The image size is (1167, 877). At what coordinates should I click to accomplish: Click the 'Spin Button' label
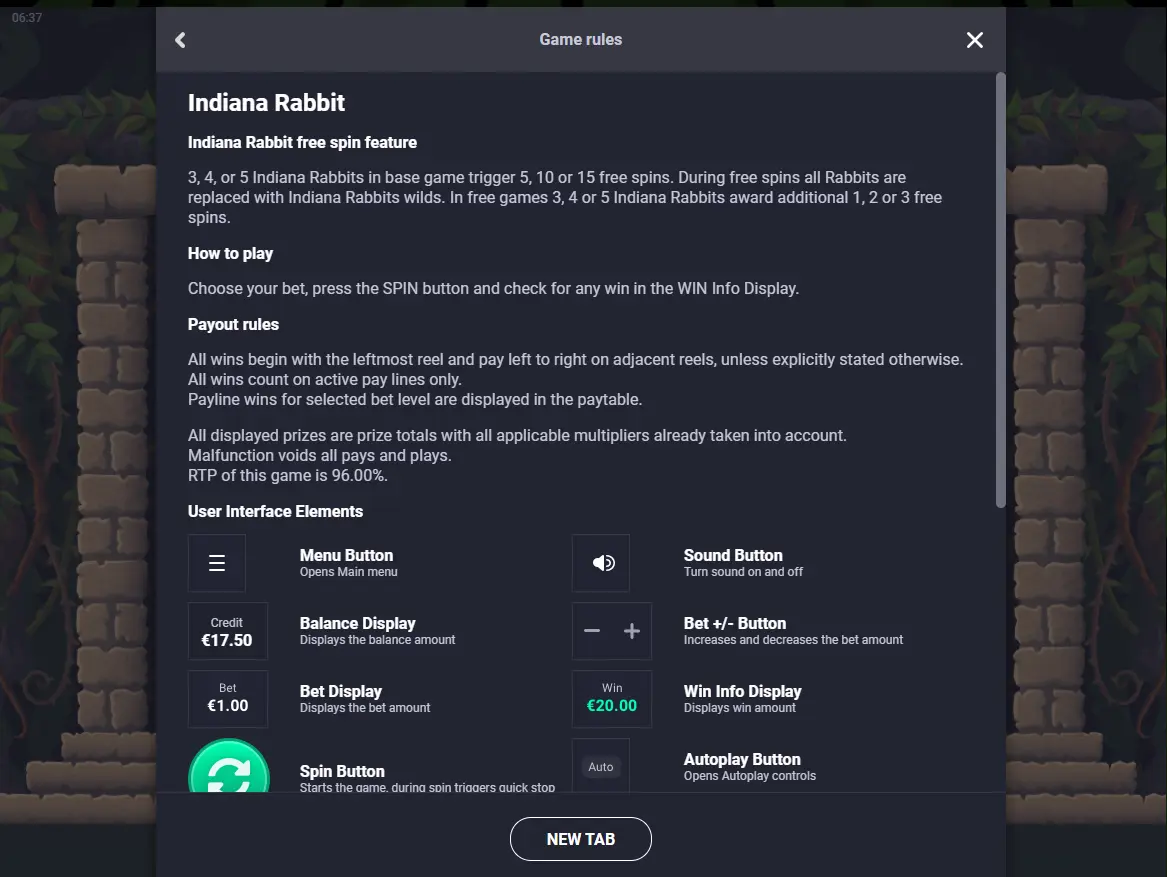click(342, 771)
